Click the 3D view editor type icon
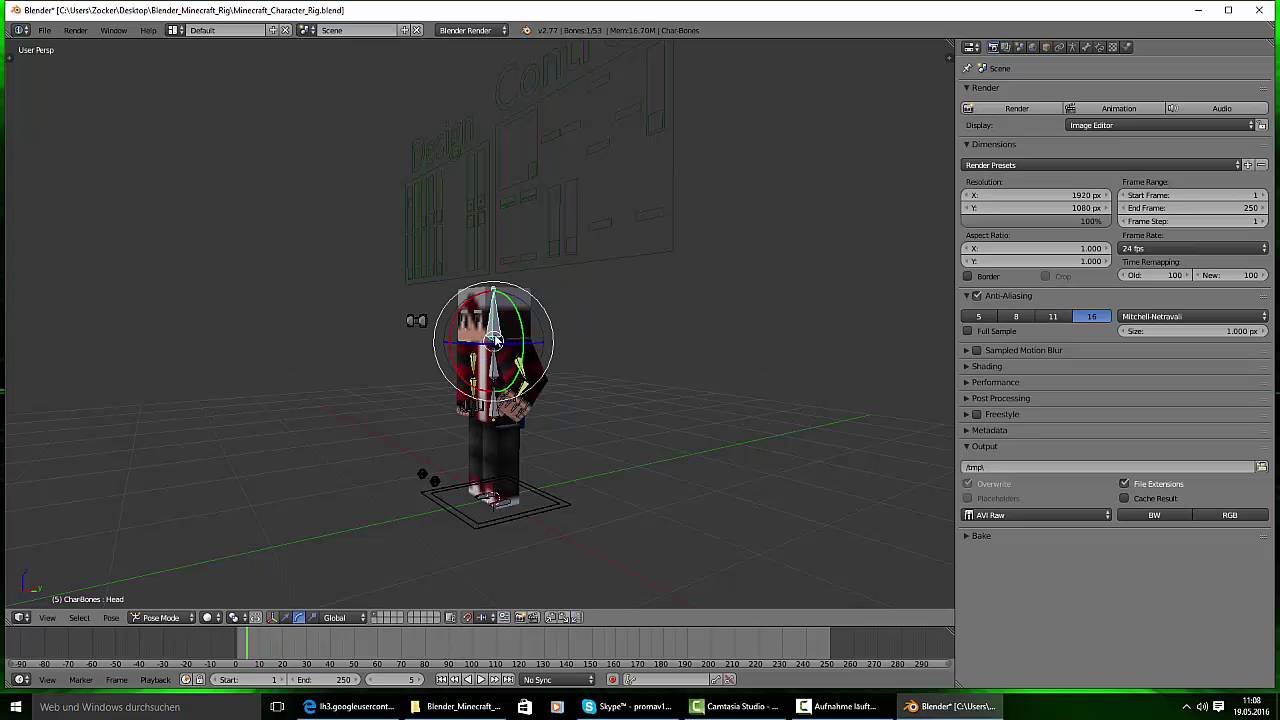This screenshot has height=720, width=1280. (21, 617)
